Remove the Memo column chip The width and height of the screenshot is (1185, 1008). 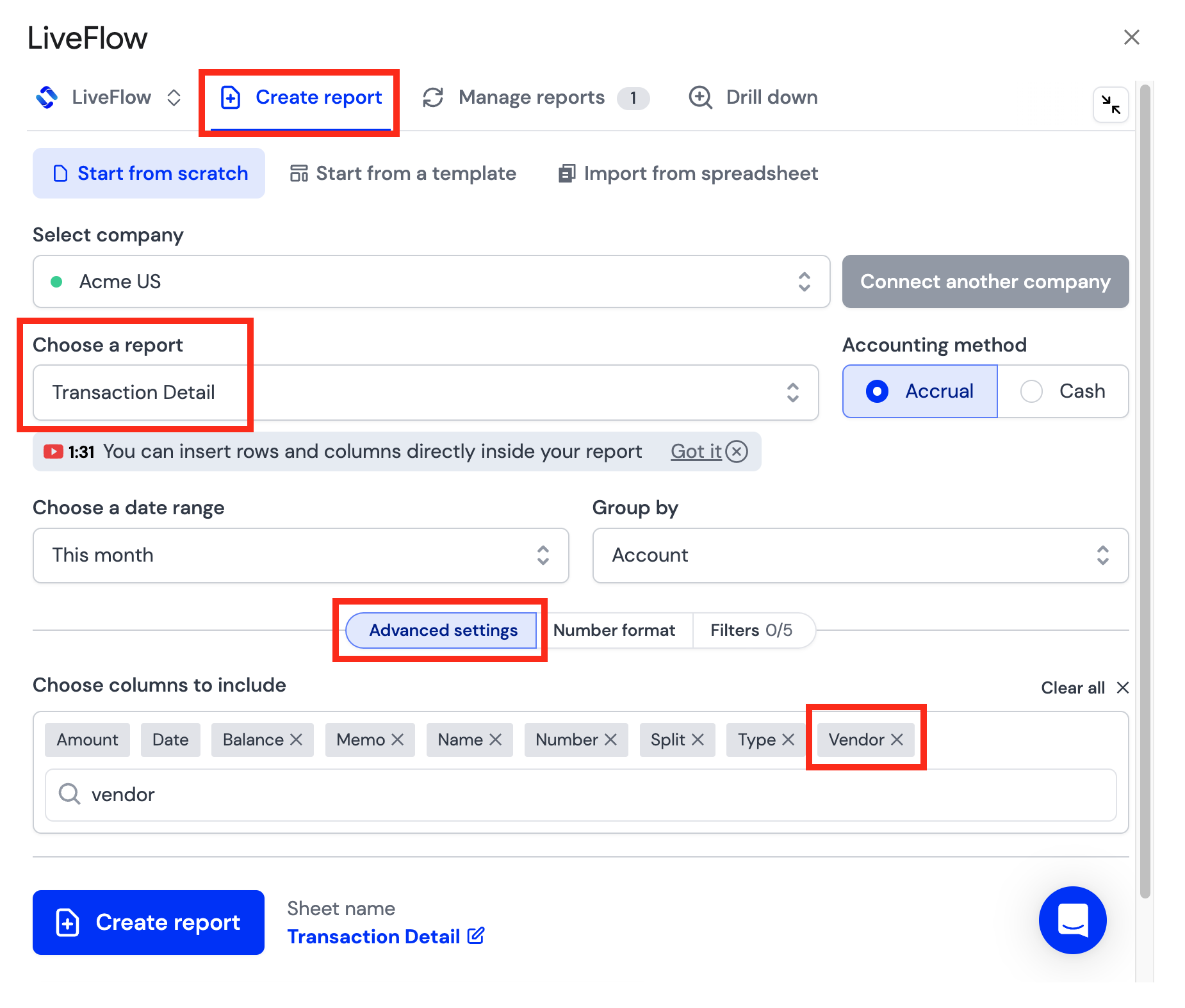point(397,740)
